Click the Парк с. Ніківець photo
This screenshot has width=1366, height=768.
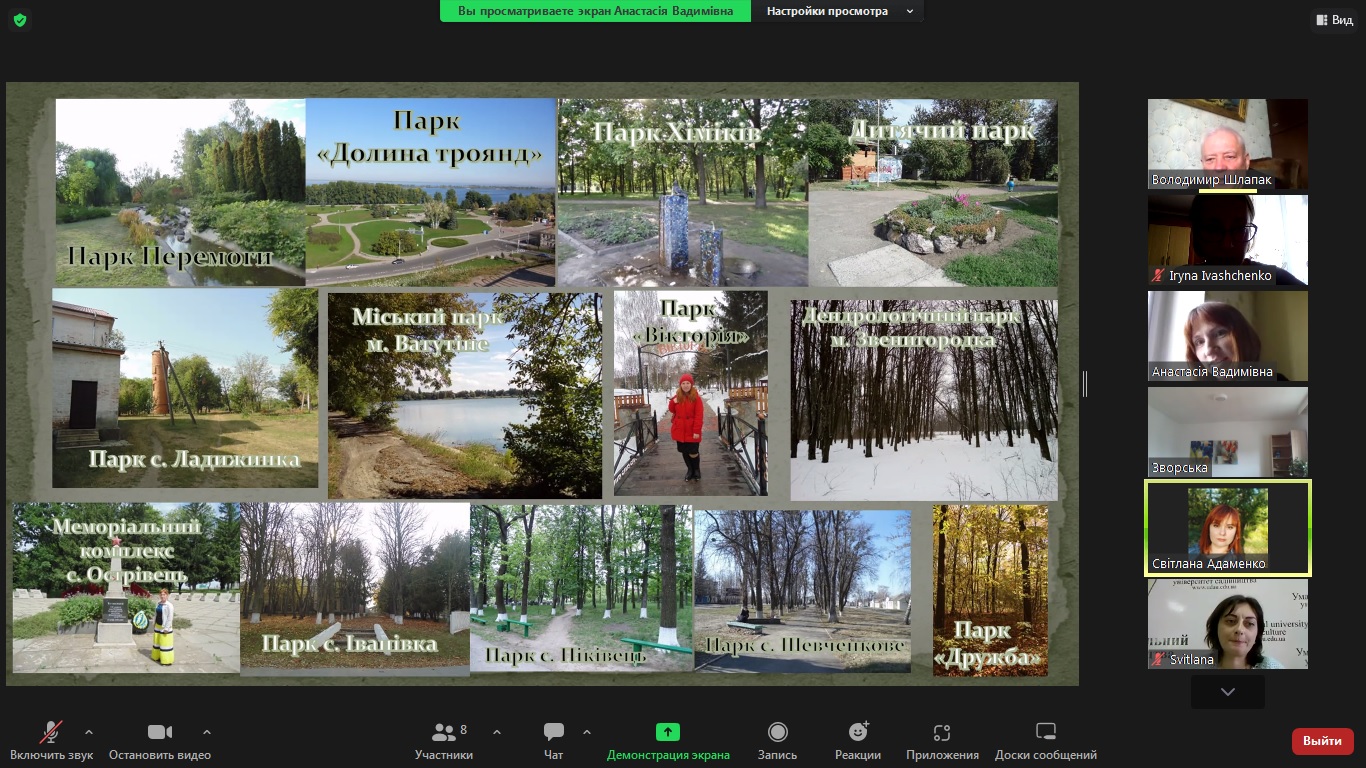(581, 587)
